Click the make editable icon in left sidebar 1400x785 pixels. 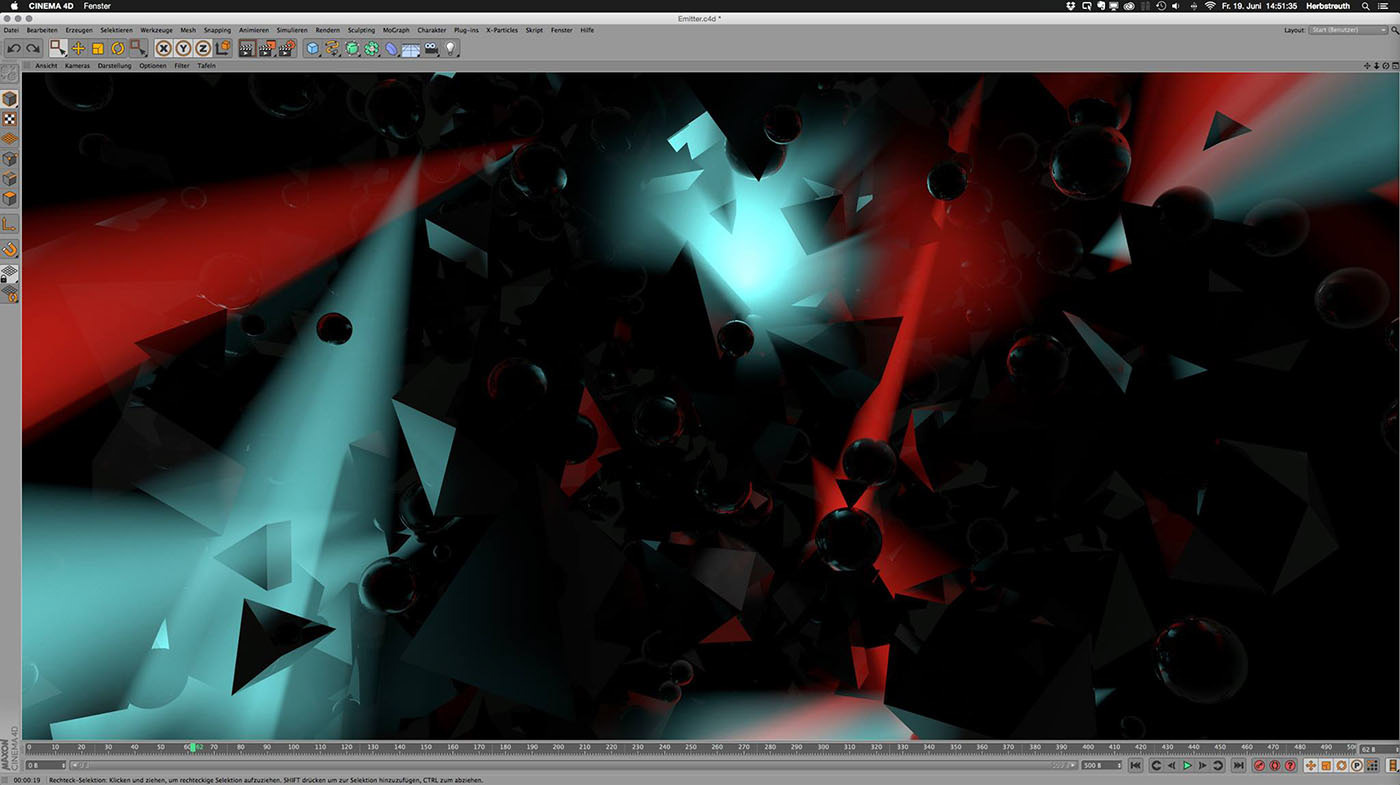tap(10, 74)
